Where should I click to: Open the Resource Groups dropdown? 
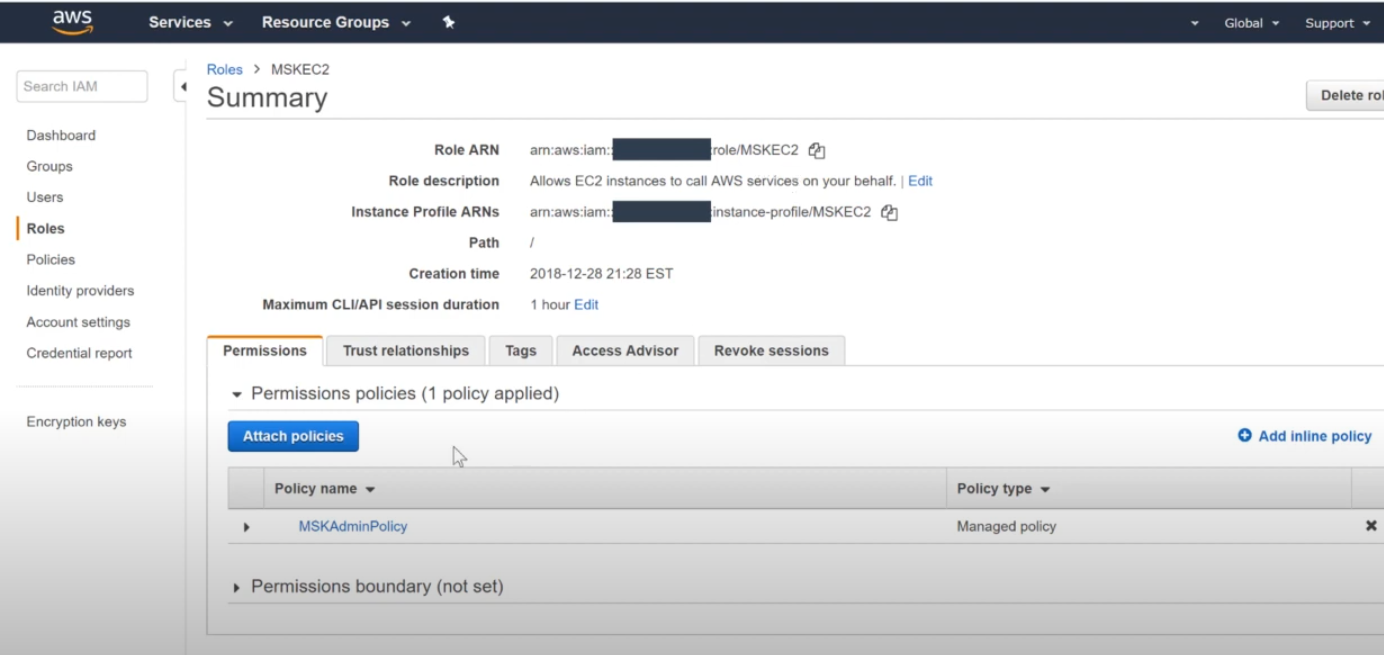(x=336, y=22)
